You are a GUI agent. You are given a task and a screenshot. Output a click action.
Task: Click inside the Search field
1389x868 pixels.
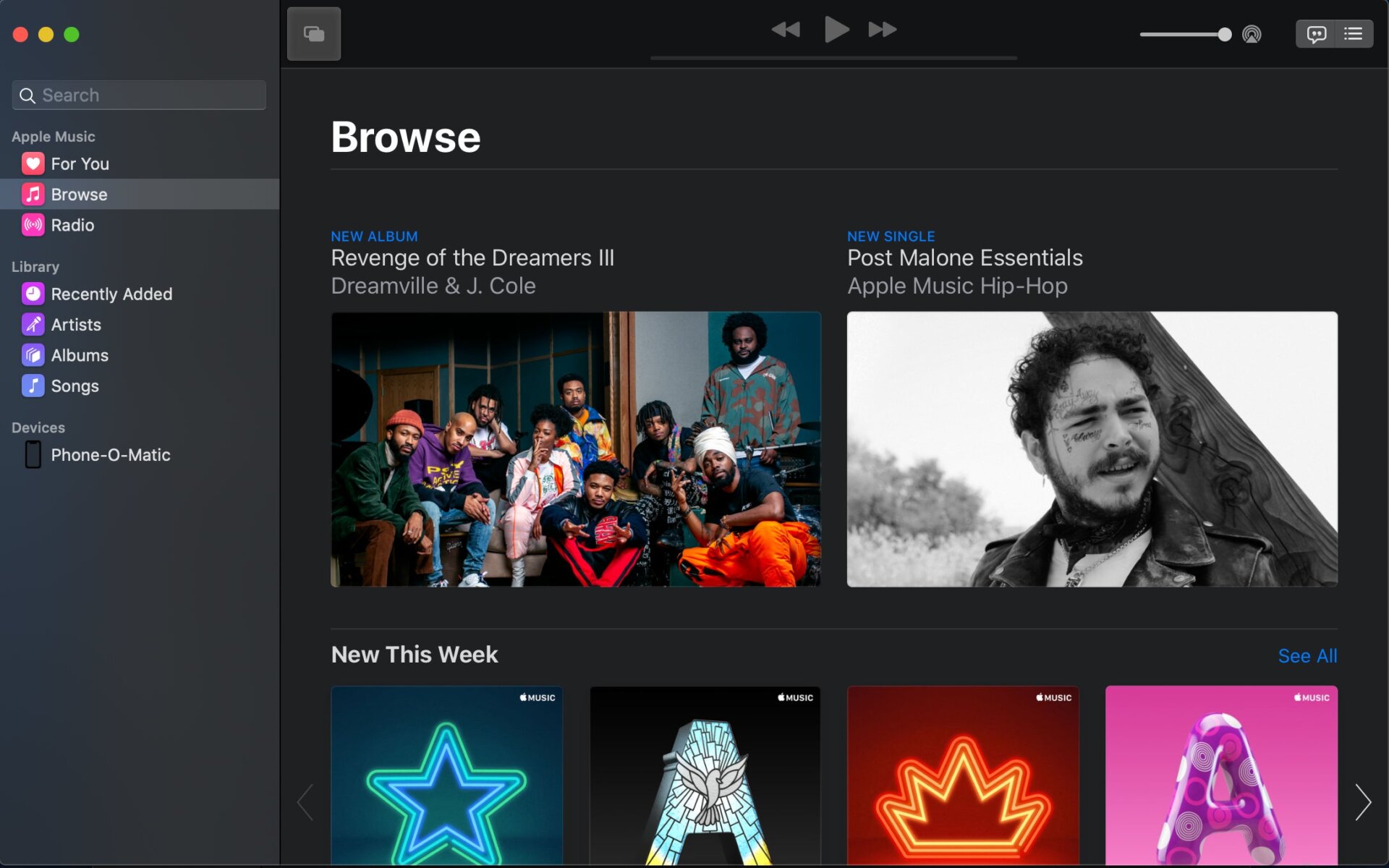point(138,95)
